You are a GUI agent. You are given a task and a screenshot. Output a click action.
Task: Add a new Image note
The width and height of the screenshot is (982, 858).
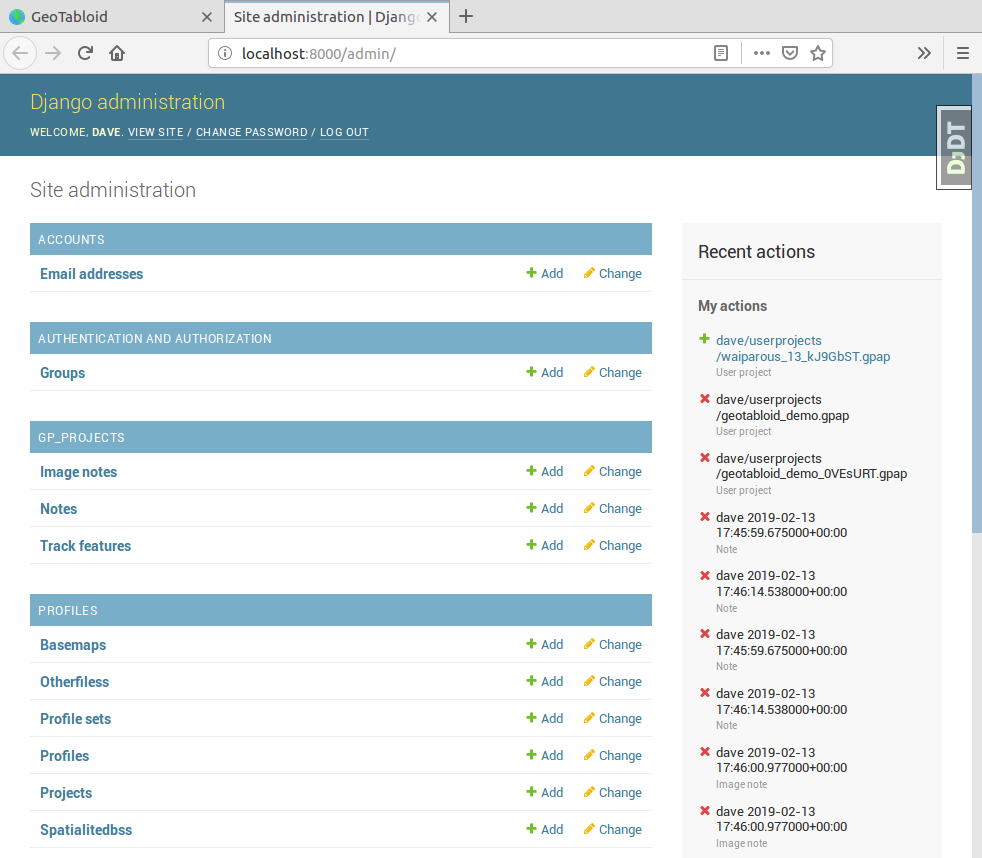click(x=545, y=471)
